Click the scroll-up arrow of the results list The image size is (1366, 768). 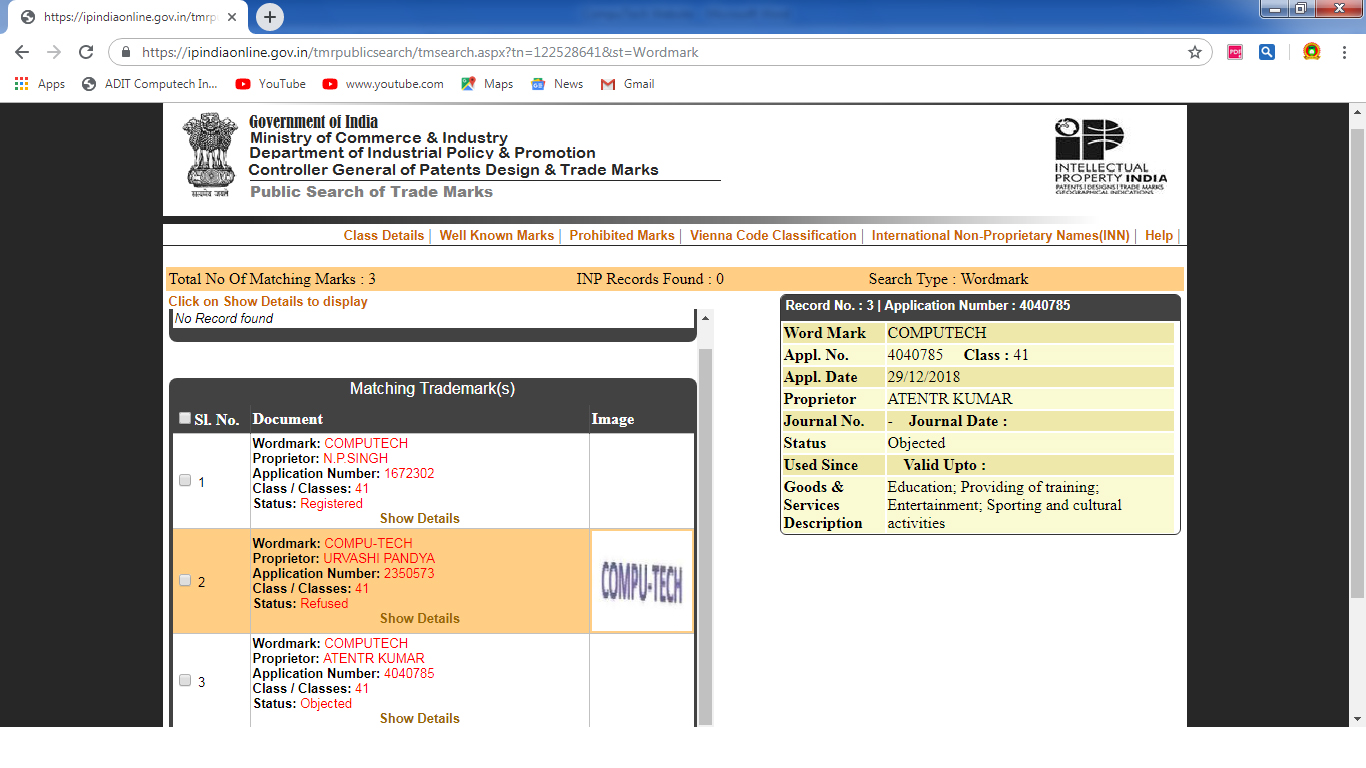(x=705, y=318)
